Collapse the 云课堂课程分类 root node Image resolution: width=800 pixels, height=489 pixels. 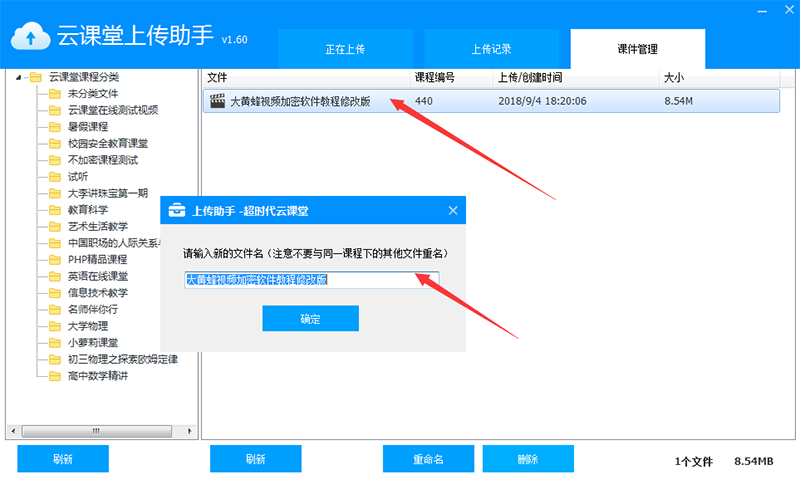[18, 78]
